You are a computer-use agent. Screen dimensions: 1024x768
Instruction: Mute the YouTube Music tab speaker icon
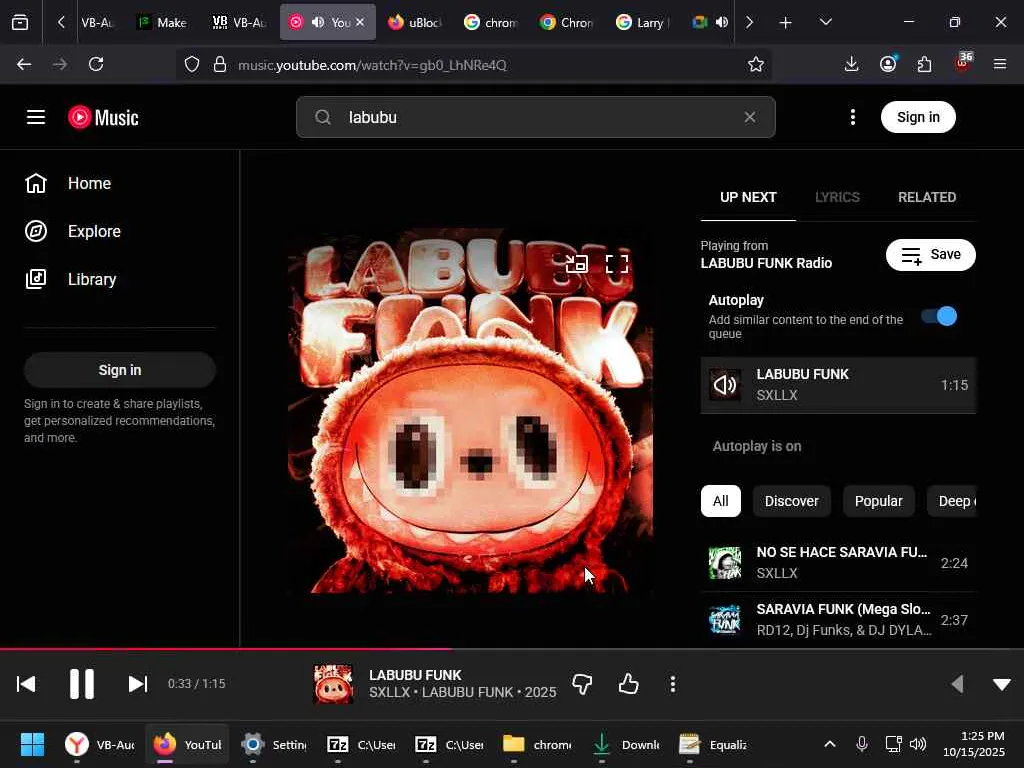coord(318,22)
